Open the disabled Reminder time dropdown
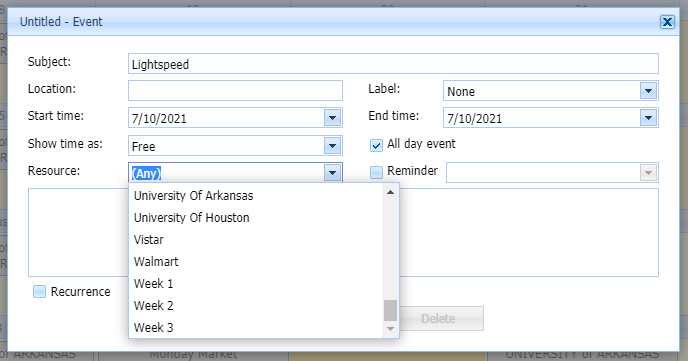Image resolution: width=688 pixels, height=361 pixels. (x=648, y=172)
